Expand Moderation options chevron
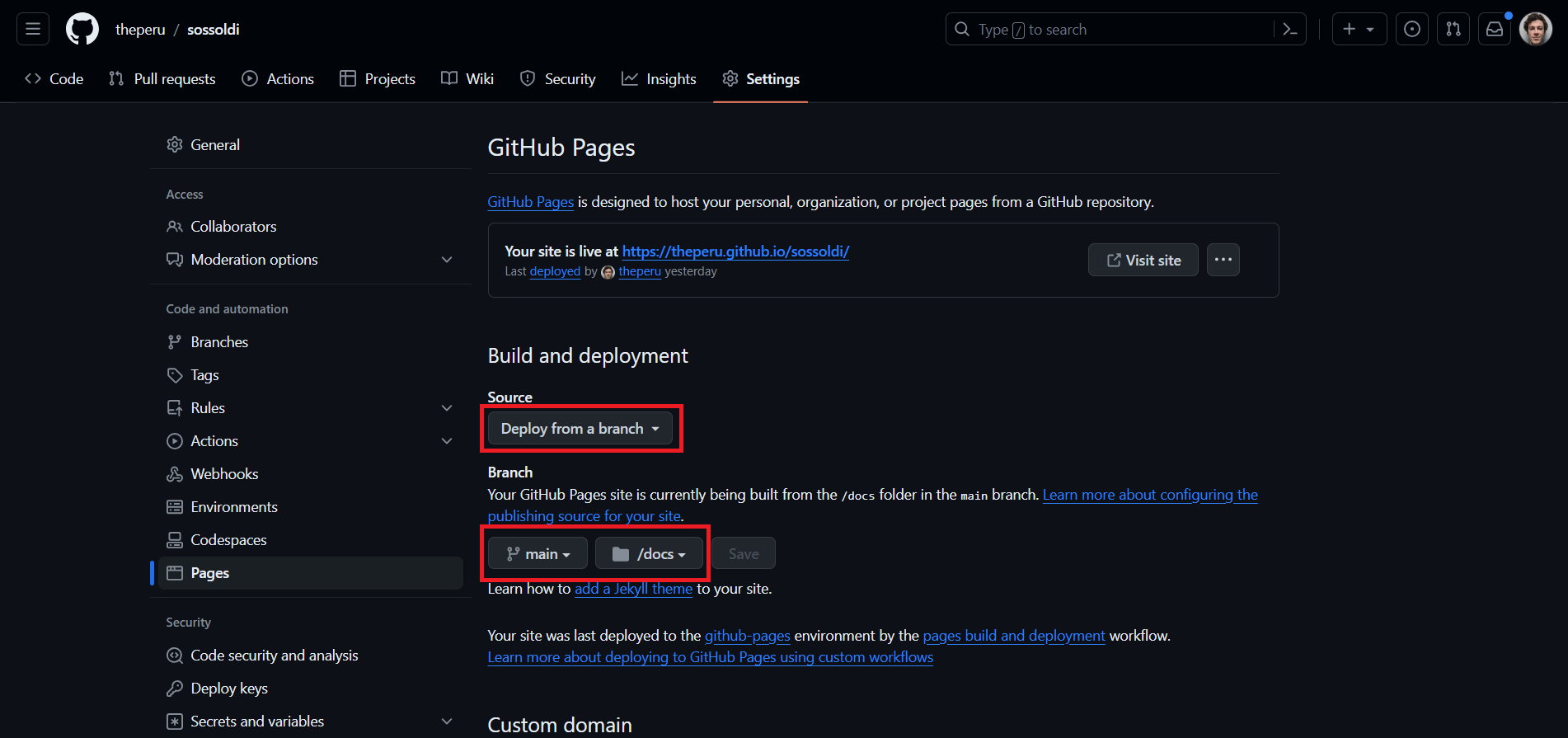1568x738 pixels. click(447, 259)
